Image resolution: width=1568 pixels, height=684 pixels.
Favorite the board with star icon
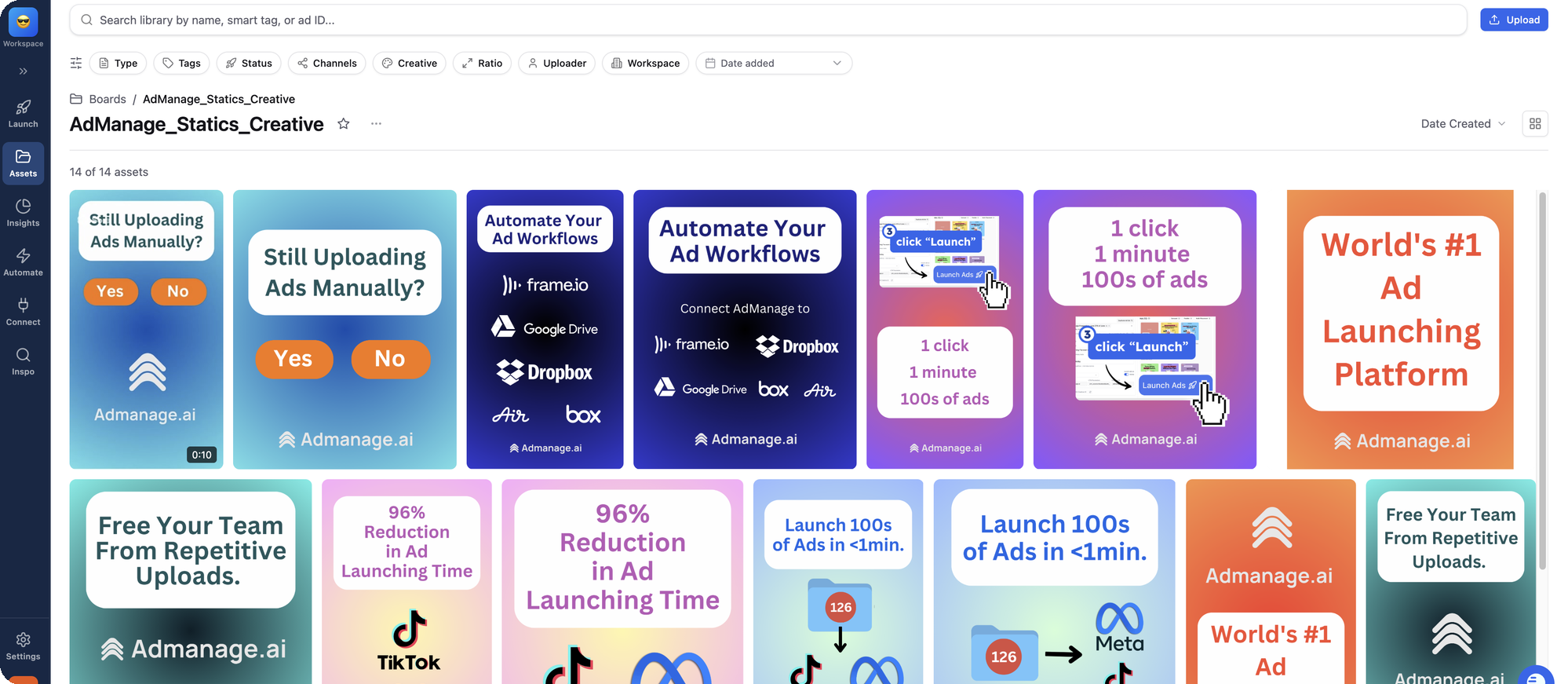click(344, 123)
